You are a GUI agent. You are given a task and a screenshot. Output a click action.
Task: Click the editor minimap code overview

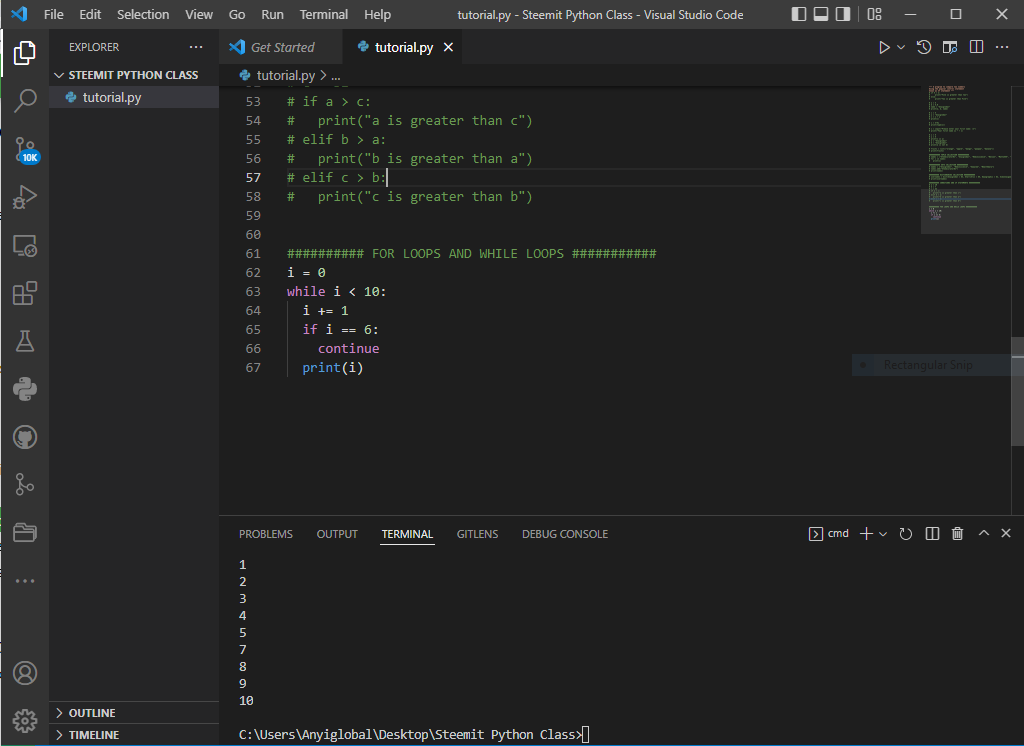point(965,150)
